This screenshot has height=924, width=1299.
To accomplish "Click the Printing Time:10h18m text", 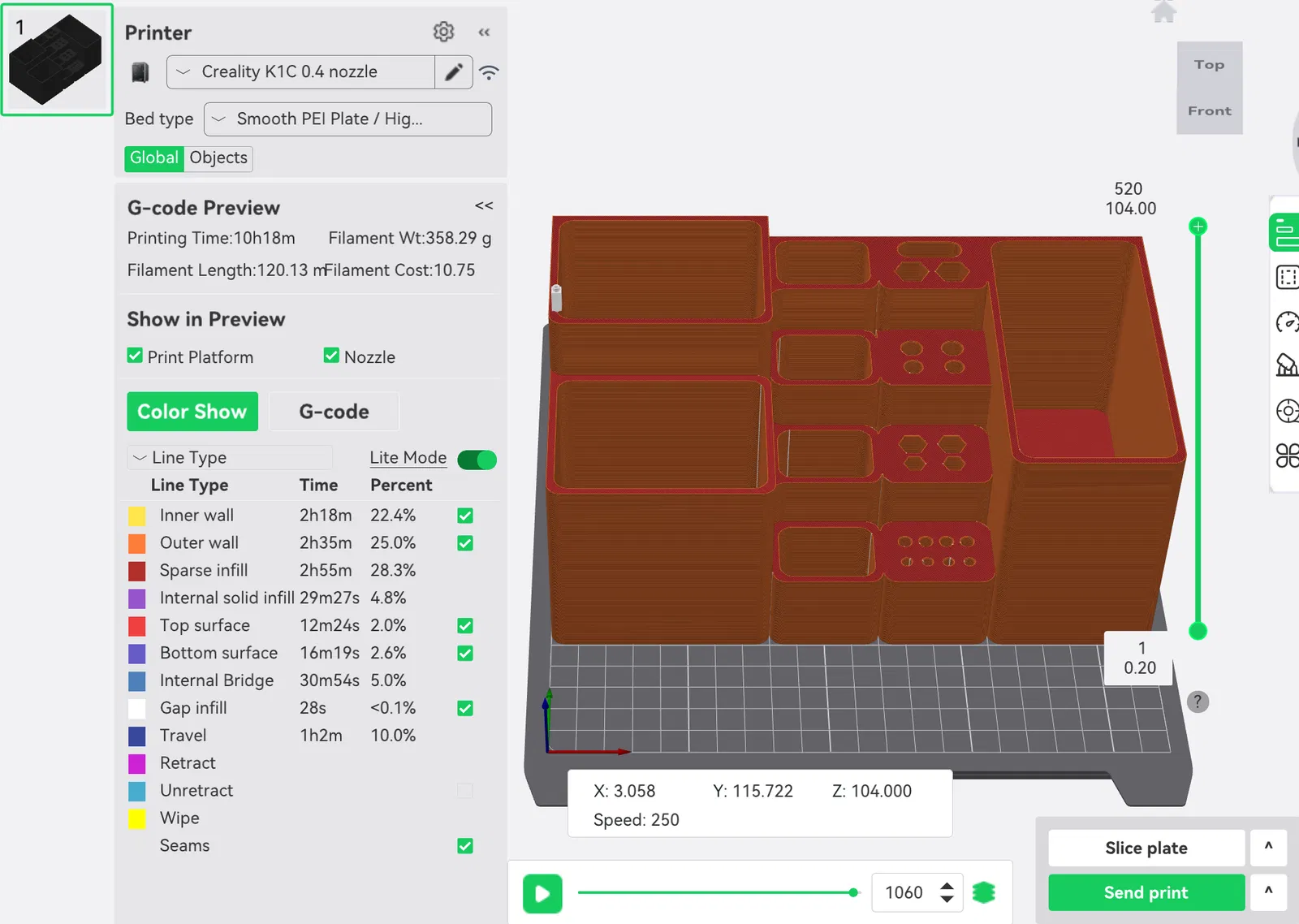I will pos(211,238).
